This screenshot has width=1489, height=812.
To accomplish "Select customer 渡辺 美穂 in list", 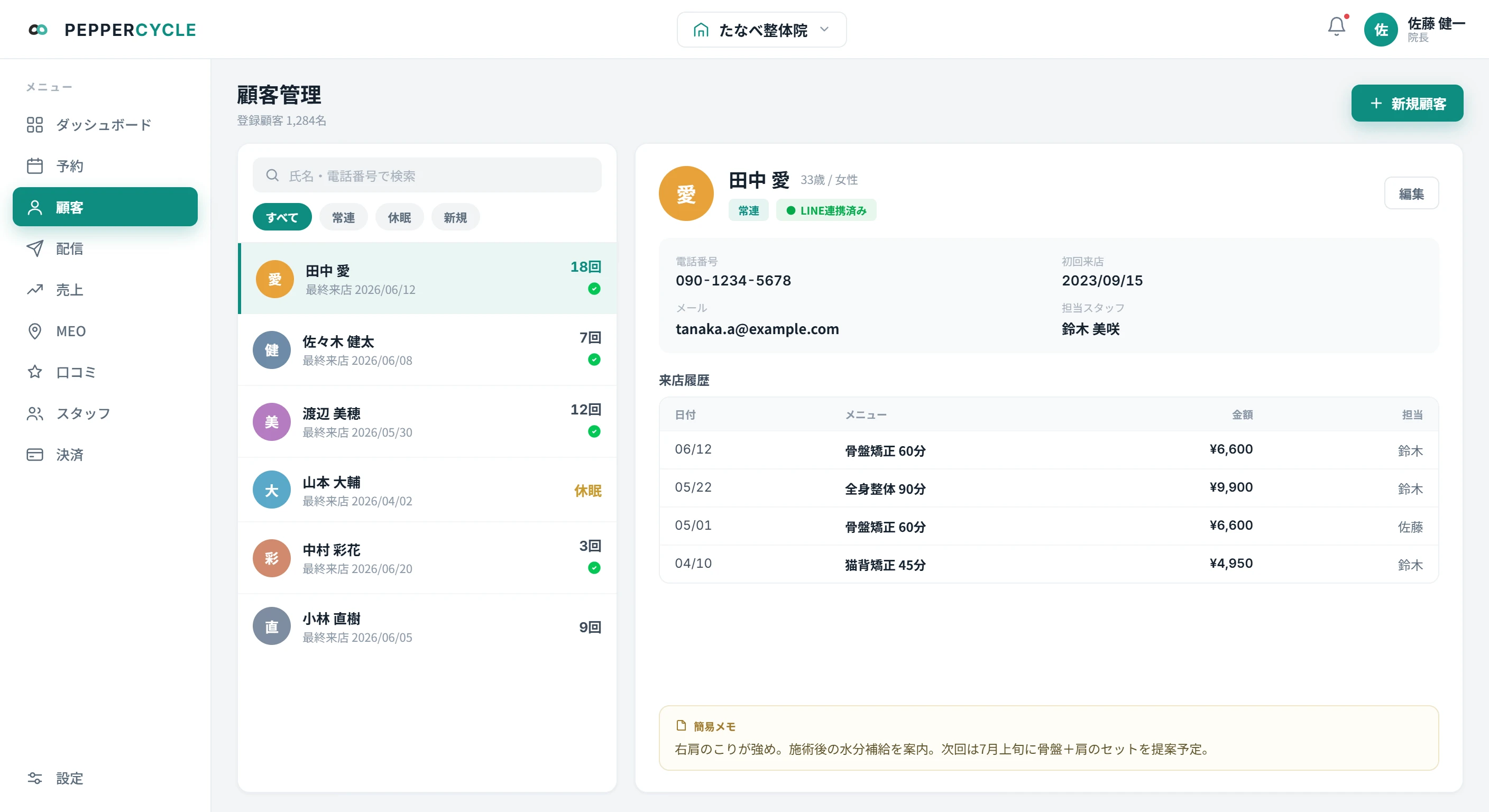I will click(427, 422).
